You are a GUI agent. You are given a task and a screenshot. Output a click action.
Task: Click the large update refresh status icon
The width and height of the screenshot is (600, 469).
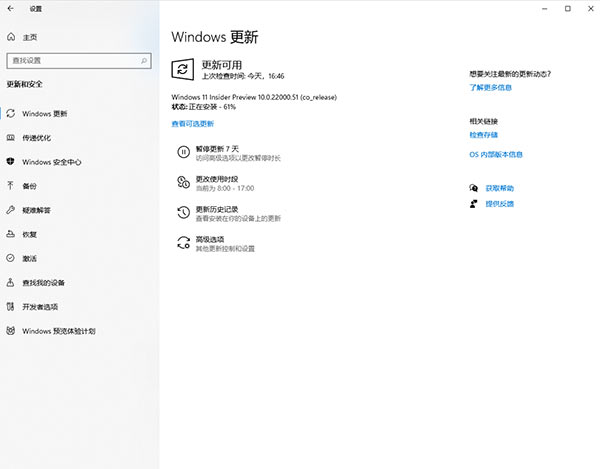[x=183, y=69]
